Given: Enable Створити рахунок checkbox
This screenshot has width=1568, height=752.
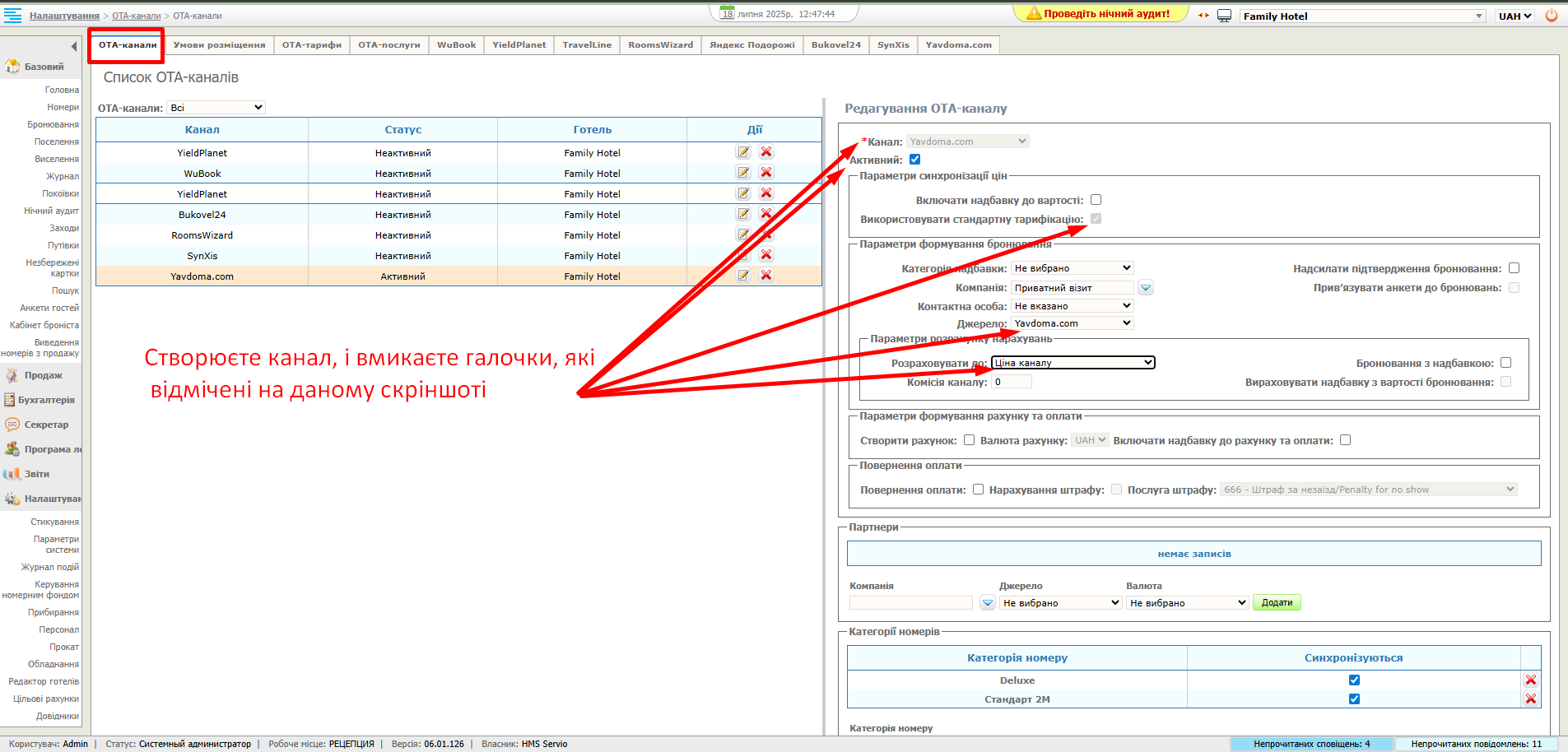Looking at the screenshot, I should coord(969,440).
